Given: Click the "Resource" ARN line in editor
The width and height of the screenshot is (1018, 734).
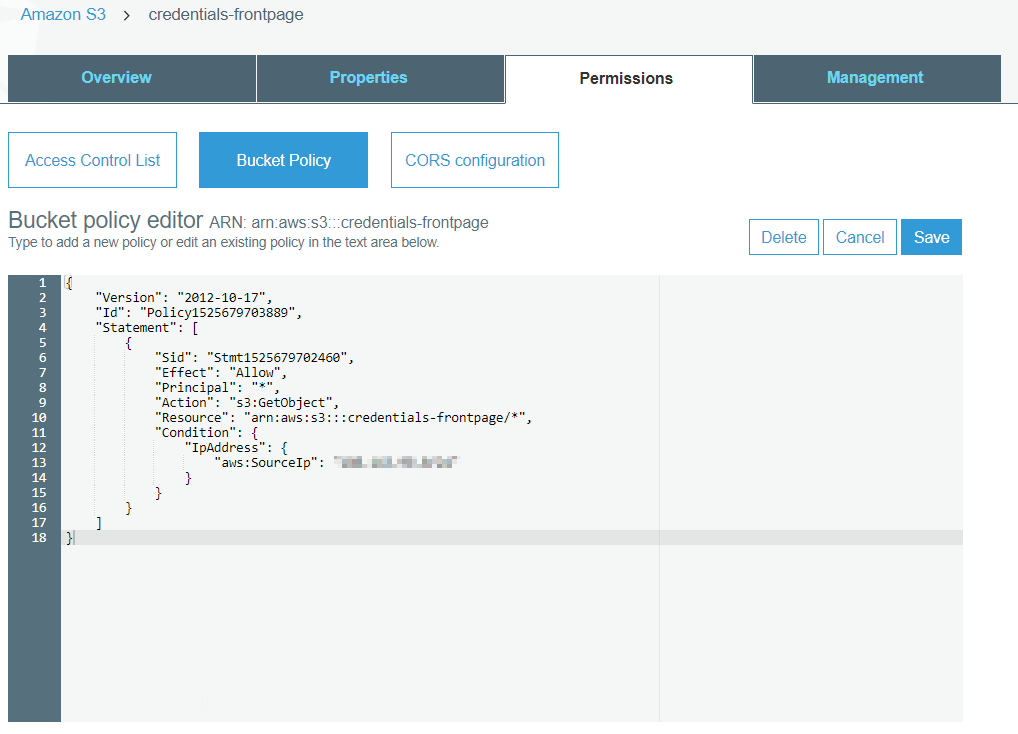Looking at the screenshot, I should 342,418.
